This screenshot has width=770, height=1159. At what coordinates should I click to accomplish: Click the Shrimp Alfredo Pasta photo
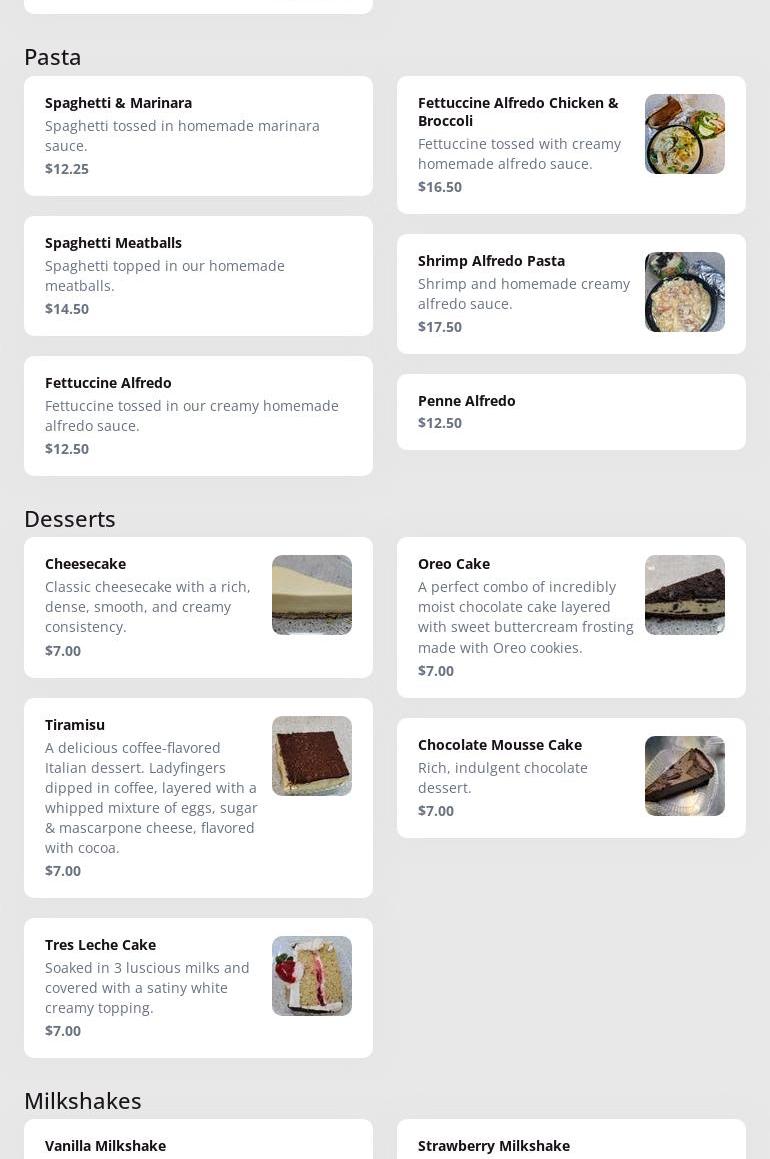pyautogui.click(x=684, y=292)
